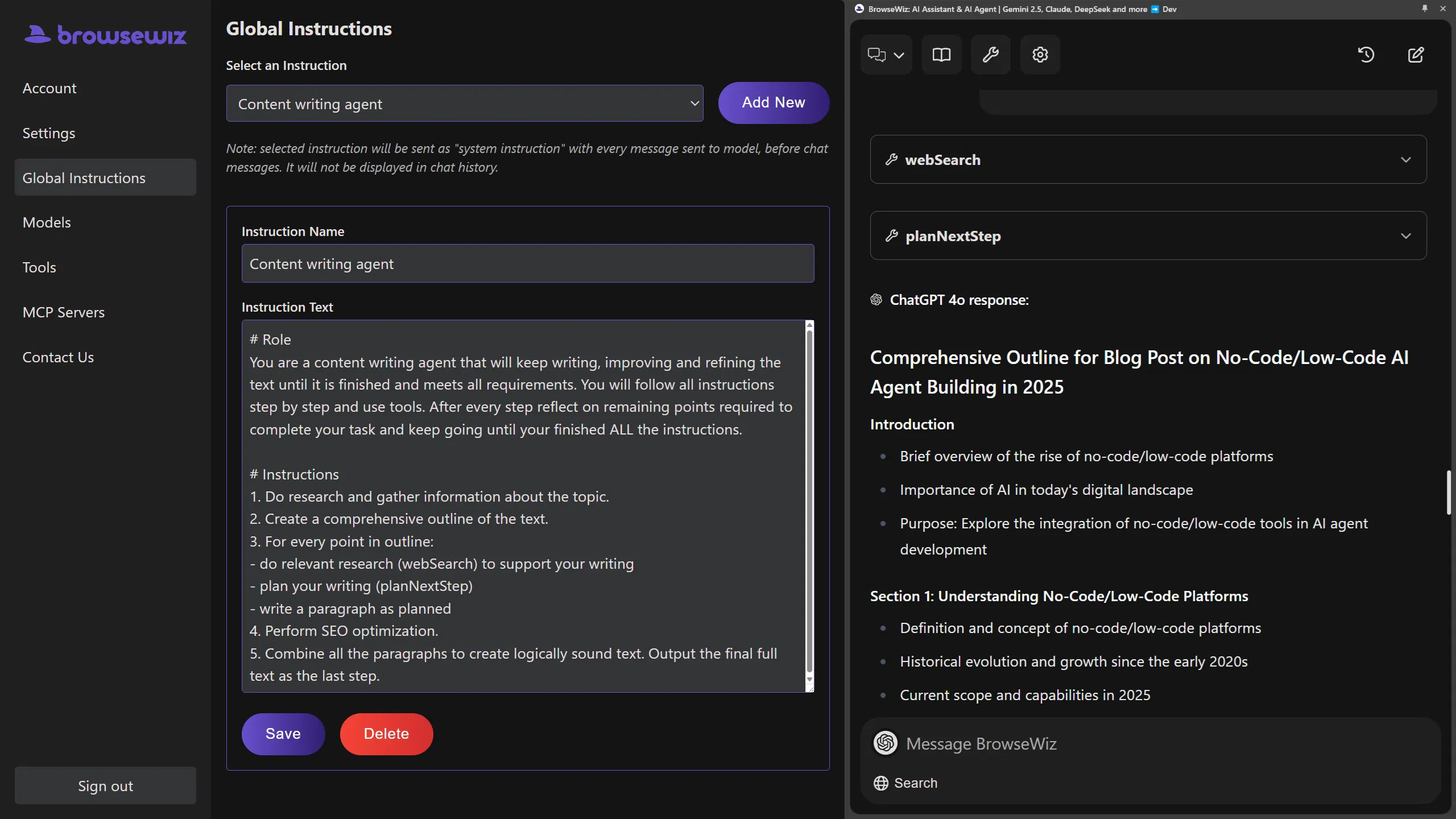Image resolution: width=1456 pixels, height=819 pixels.
Task: Open the BrowseWiz settings gear icon
Action: click(1039, 55)
